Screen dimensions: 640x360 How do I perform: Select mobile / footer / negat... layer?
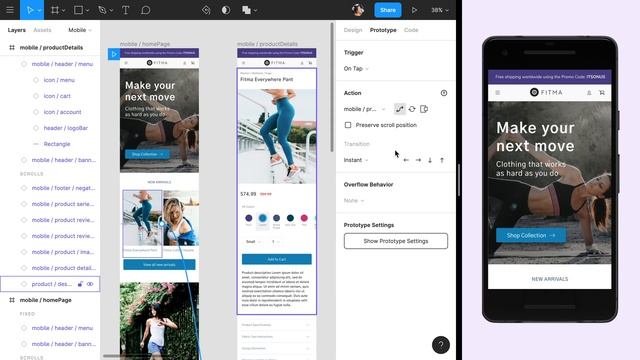pos(63,188)
